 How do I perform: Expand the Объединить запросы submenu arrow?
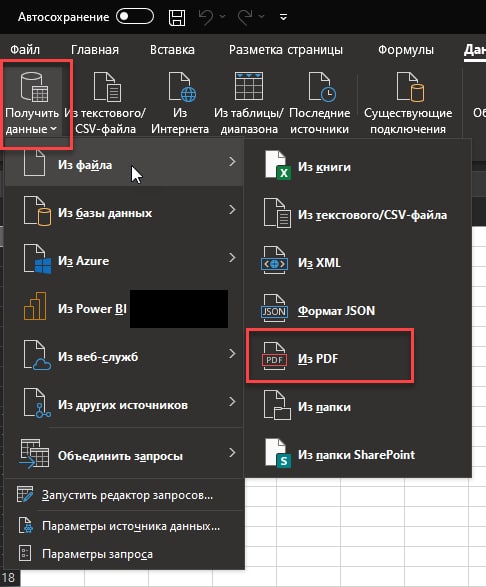point(232,453)
